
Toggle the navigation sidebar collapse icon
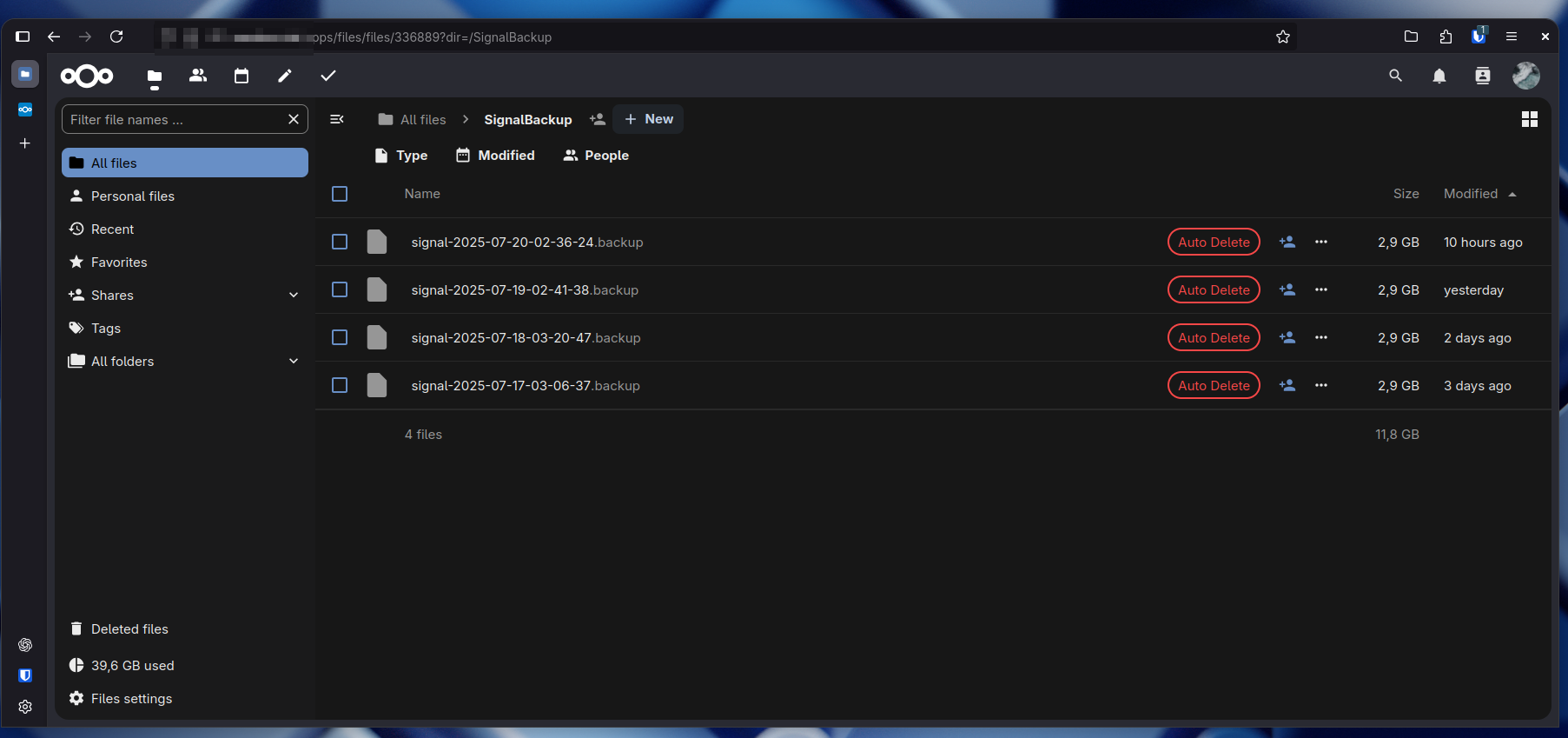tap(337, 119)
